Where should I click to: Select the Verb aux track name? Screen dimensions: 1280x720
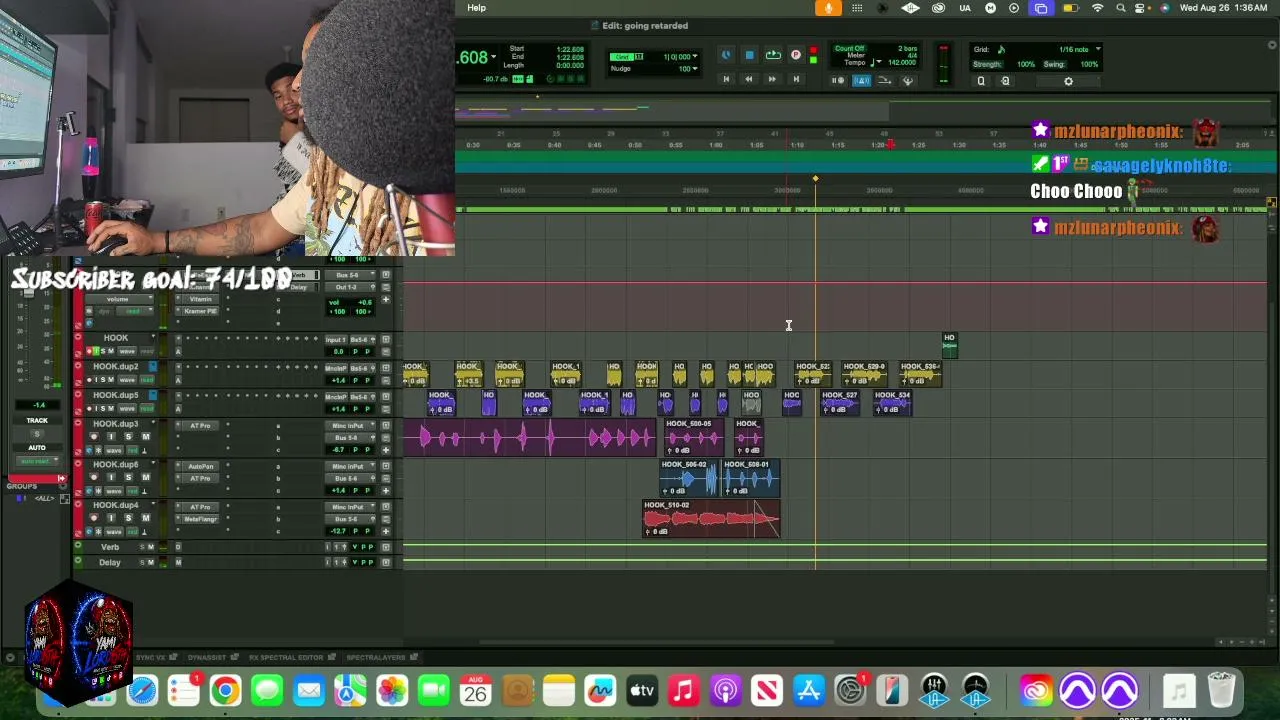[x=110, y=547]
